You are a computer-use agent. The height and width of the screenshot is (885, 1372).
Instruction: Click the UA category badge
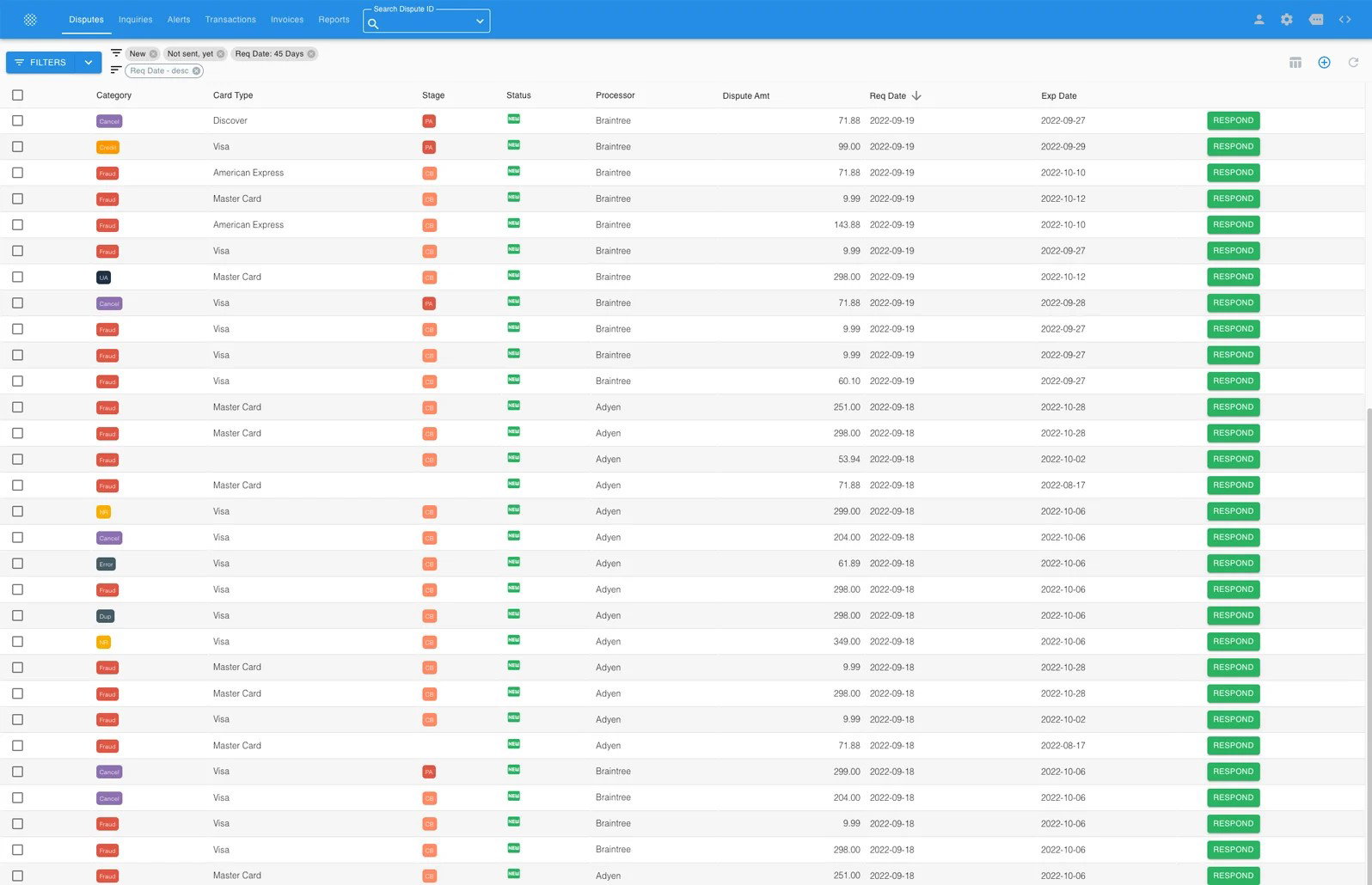(x=104, y=278)
